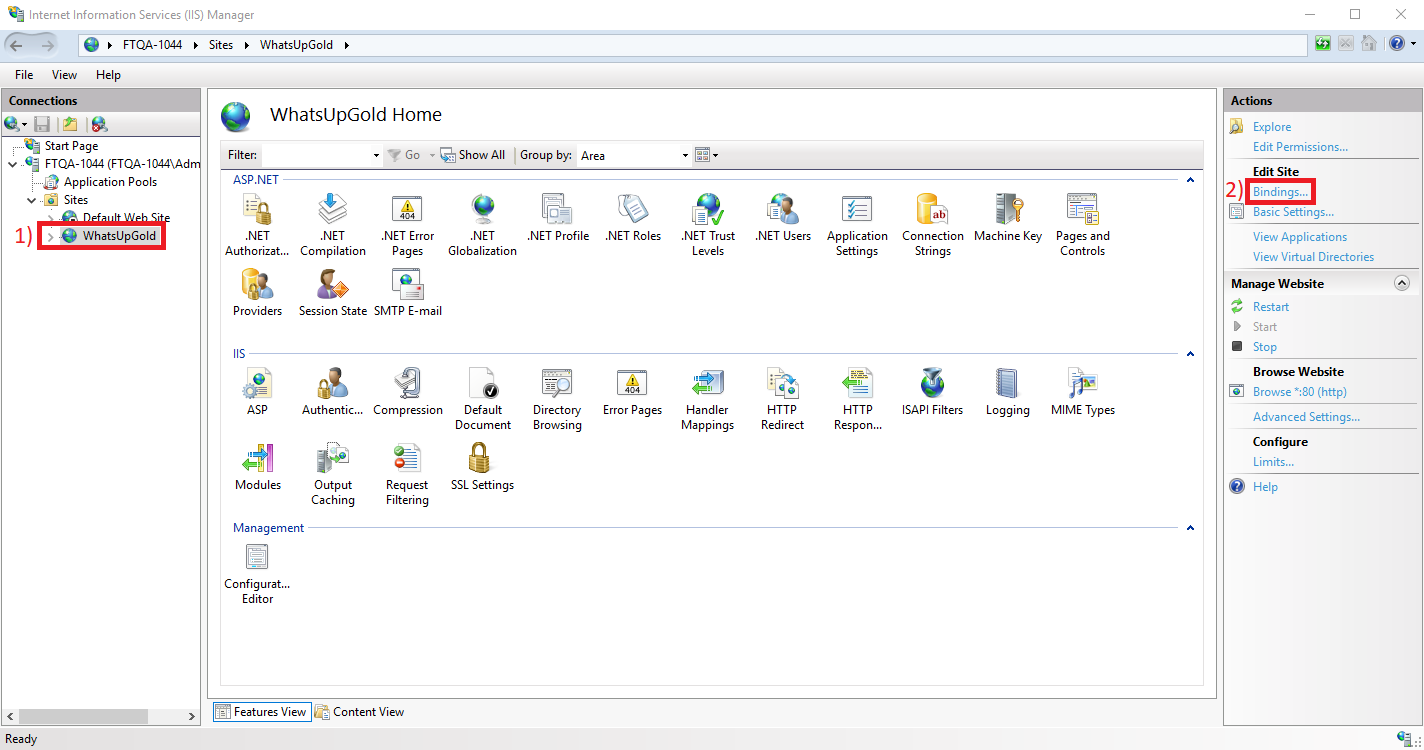Open the Group by Area dropdown
Viewport: 1424px width, 750px height.
685,155
